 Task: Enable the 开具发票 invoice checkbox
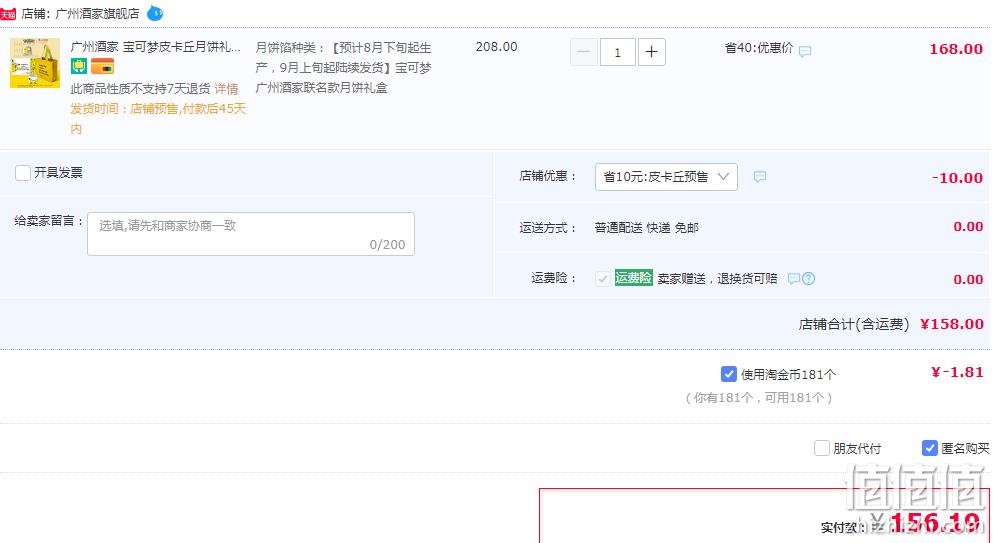click(x=23, y=172)
